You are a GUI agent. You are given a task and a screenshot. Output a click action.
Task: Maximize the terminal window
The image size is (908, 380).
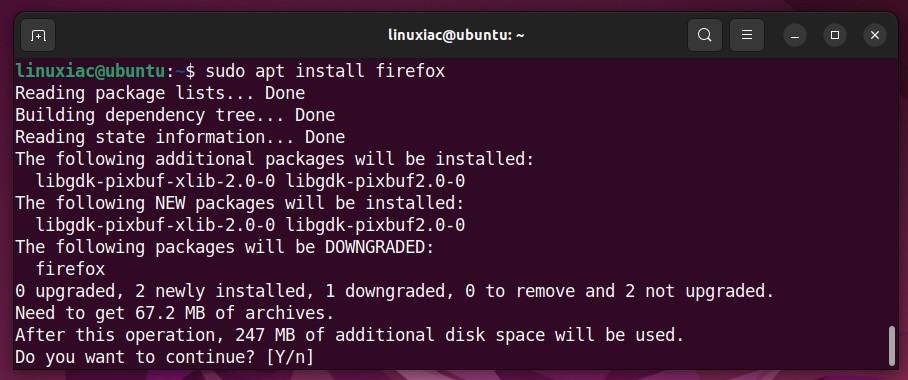[x=835, y=35]
